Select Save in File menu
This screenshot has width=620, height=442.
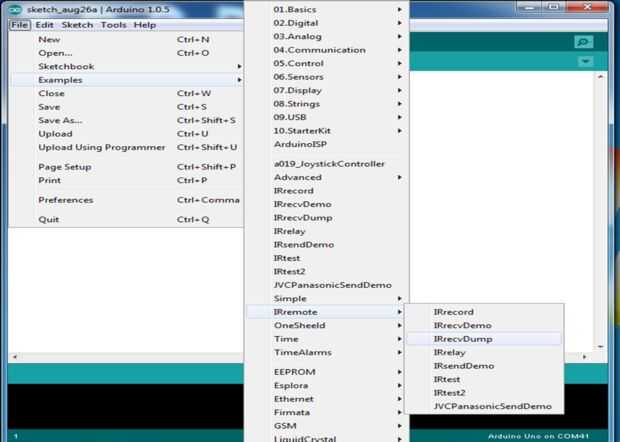tap(127, 107)
